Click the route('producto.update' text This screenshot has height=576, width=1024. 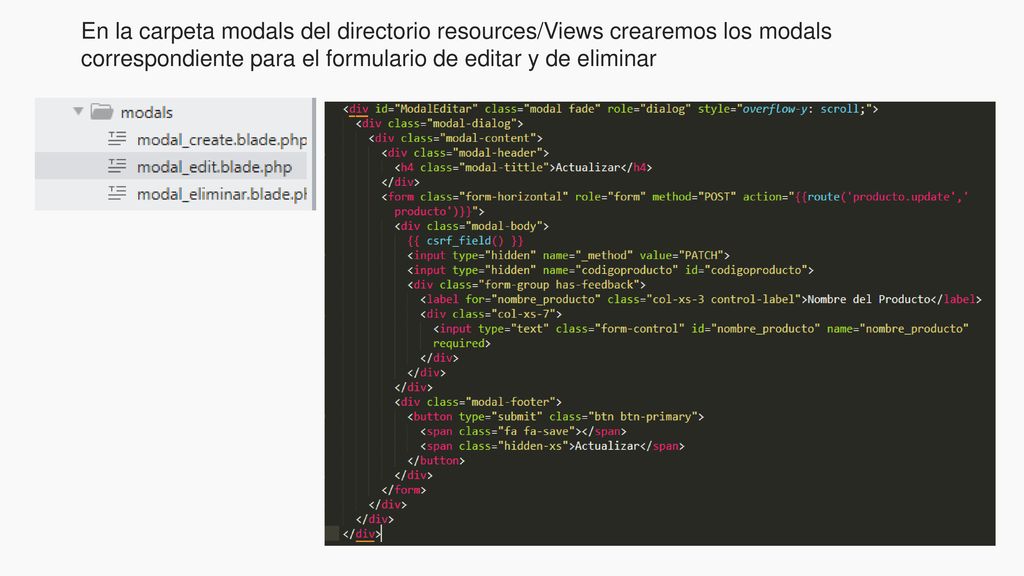881,197
